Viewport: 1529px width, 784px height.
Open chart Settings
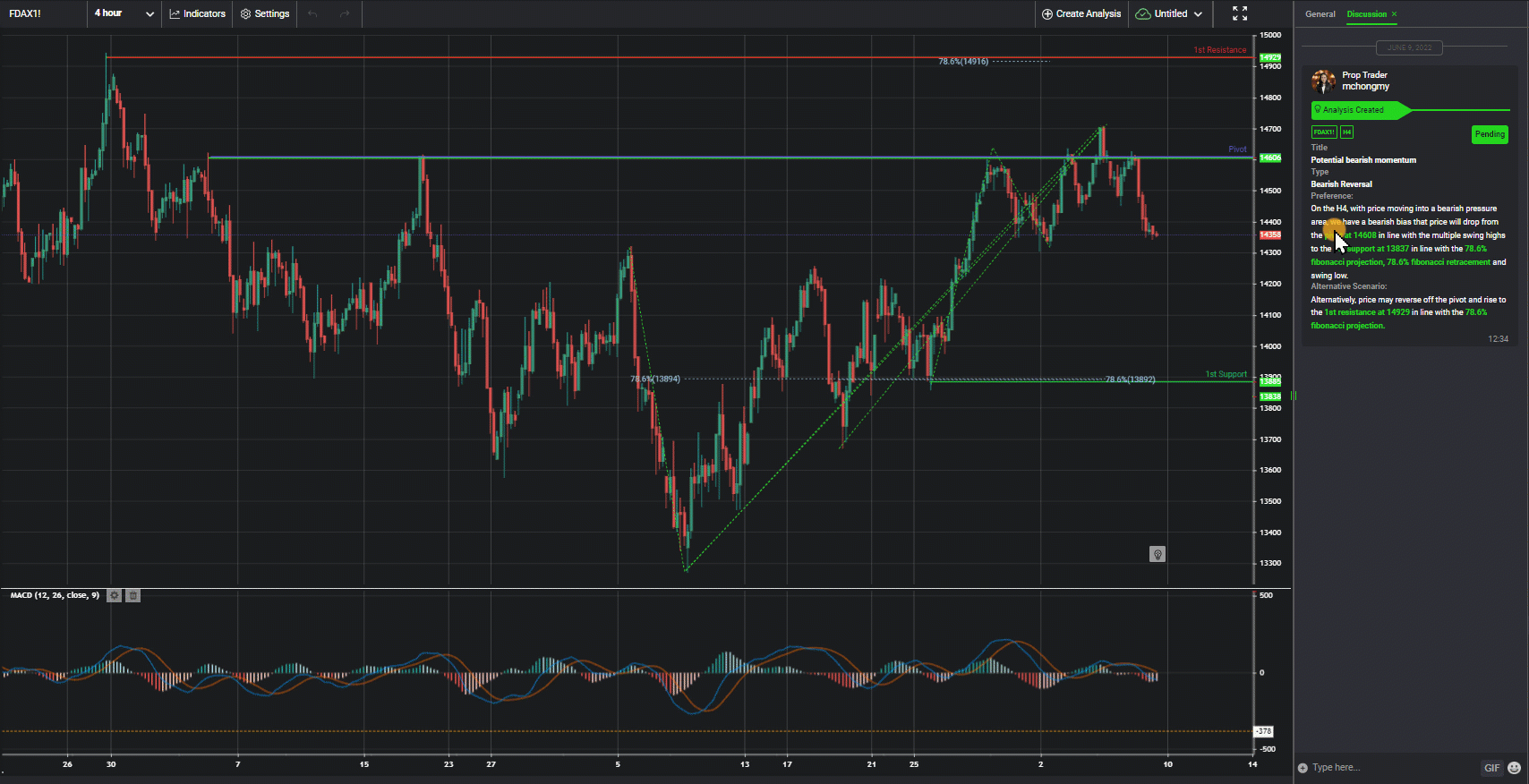[265, 13]
